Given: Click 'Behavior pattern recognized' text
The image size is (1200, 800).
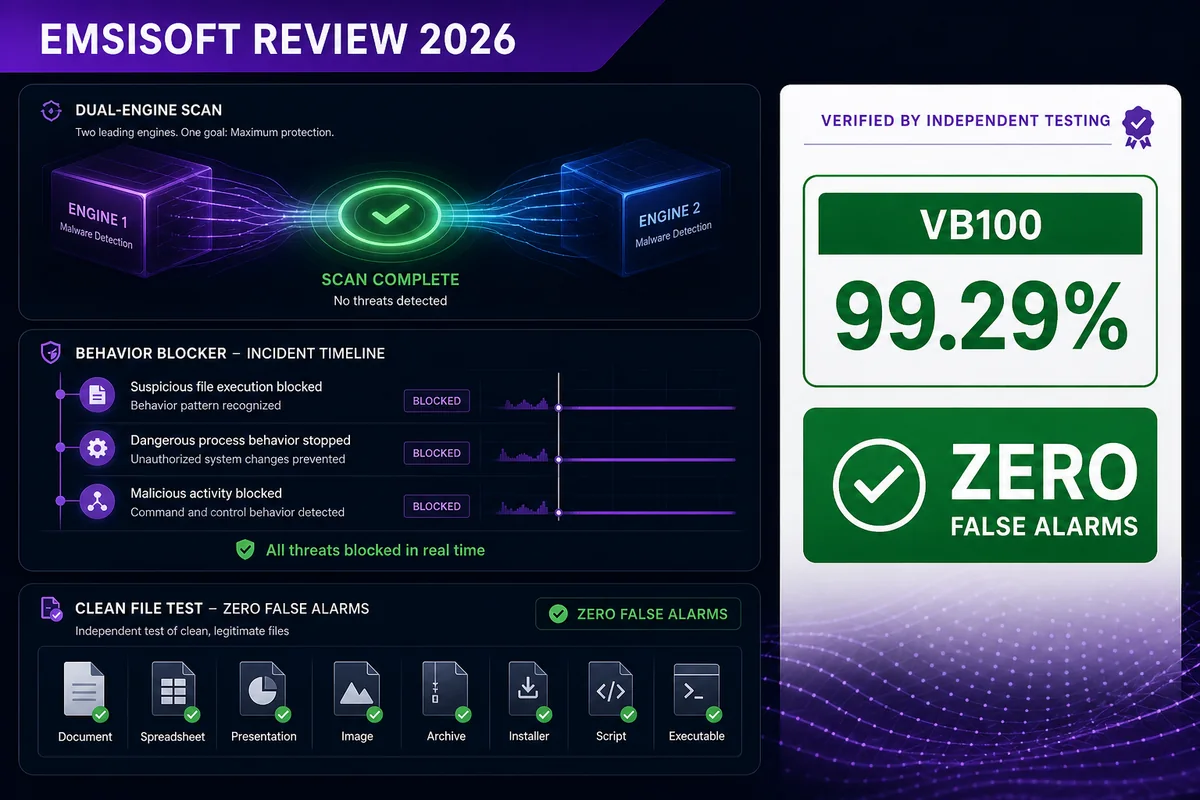Looking at the screenshot, I should [x=205, y=406].
